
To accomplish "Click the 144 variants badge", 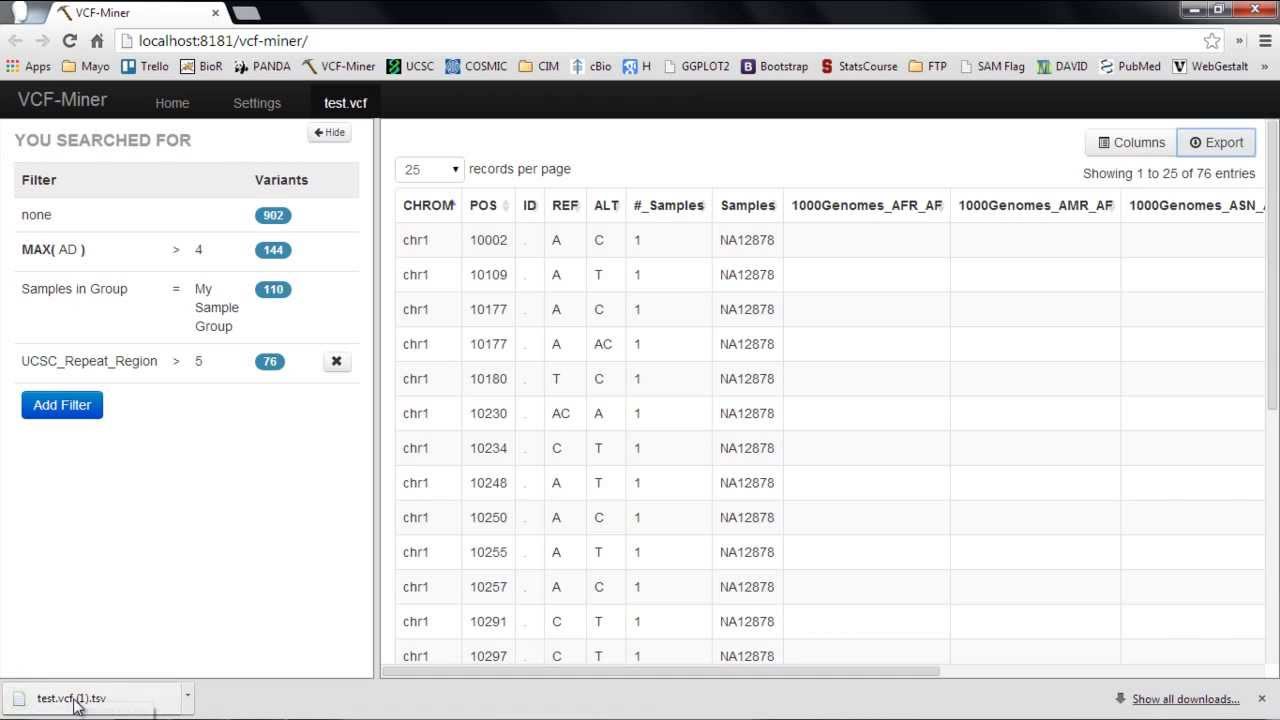I will pyautogui.click(x=273, y=250).
